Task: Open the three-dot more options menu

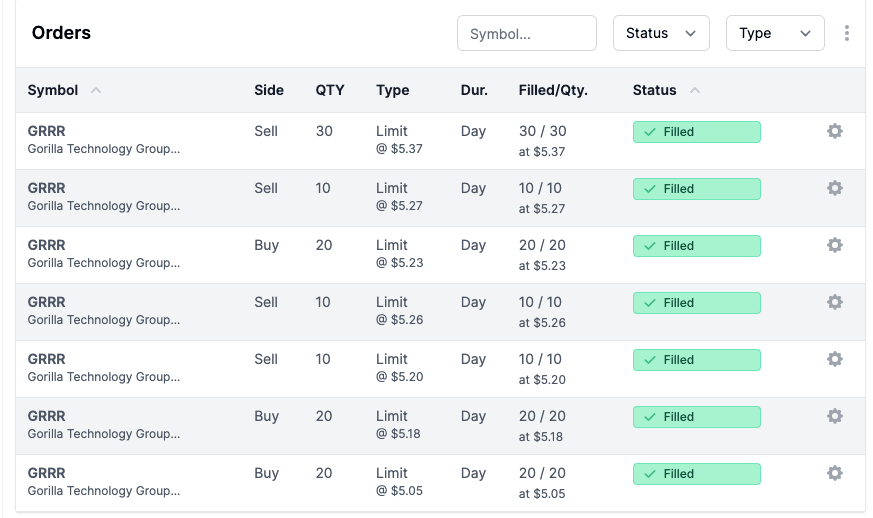Action: point(847,33)
